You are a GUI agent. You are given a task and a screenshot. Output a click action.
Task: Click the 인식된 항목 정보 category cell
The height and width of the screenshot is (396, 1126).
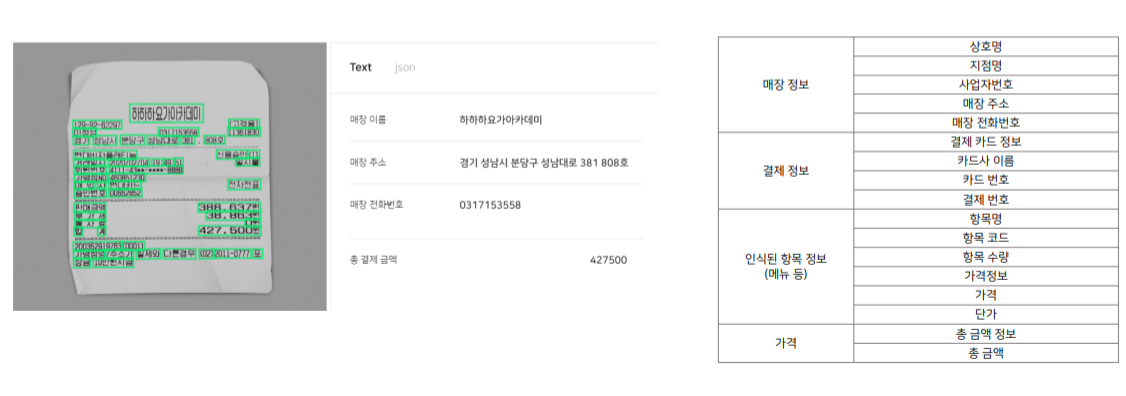(x=786, y=267)
